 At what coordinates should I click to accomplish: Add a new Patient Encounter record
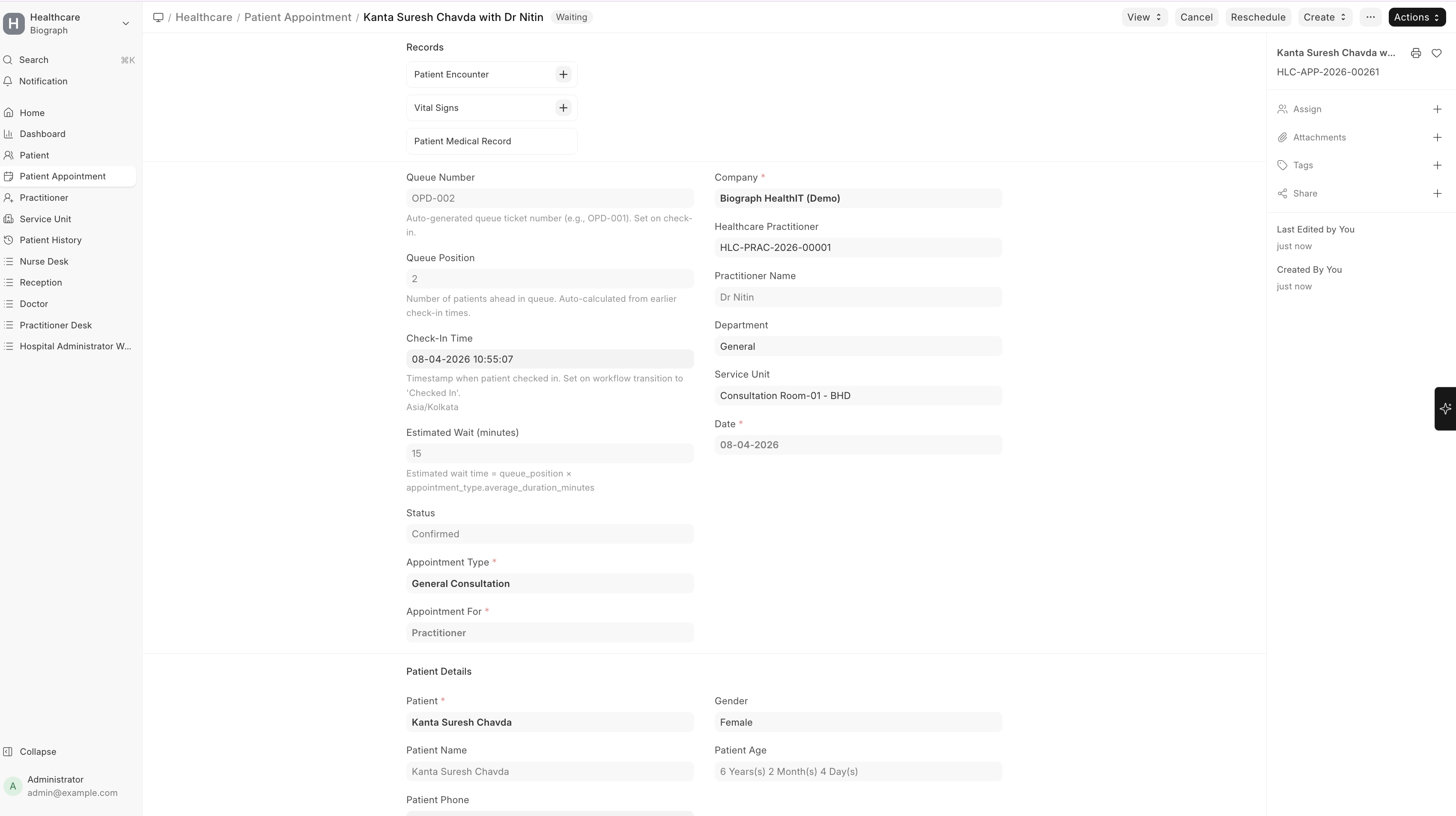(x=563, y=74)
